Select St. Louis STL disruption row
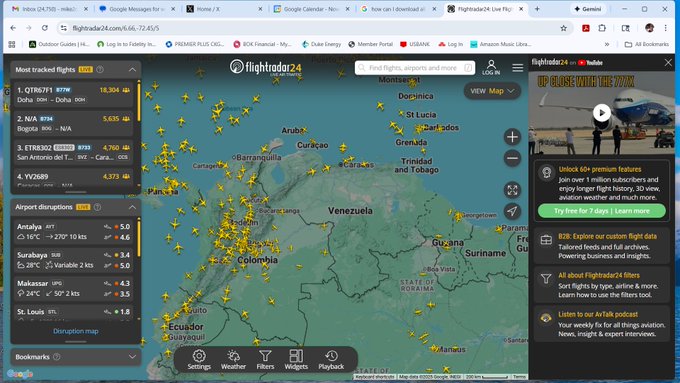This screenshot has height=383, width=680. pos(73,312)
